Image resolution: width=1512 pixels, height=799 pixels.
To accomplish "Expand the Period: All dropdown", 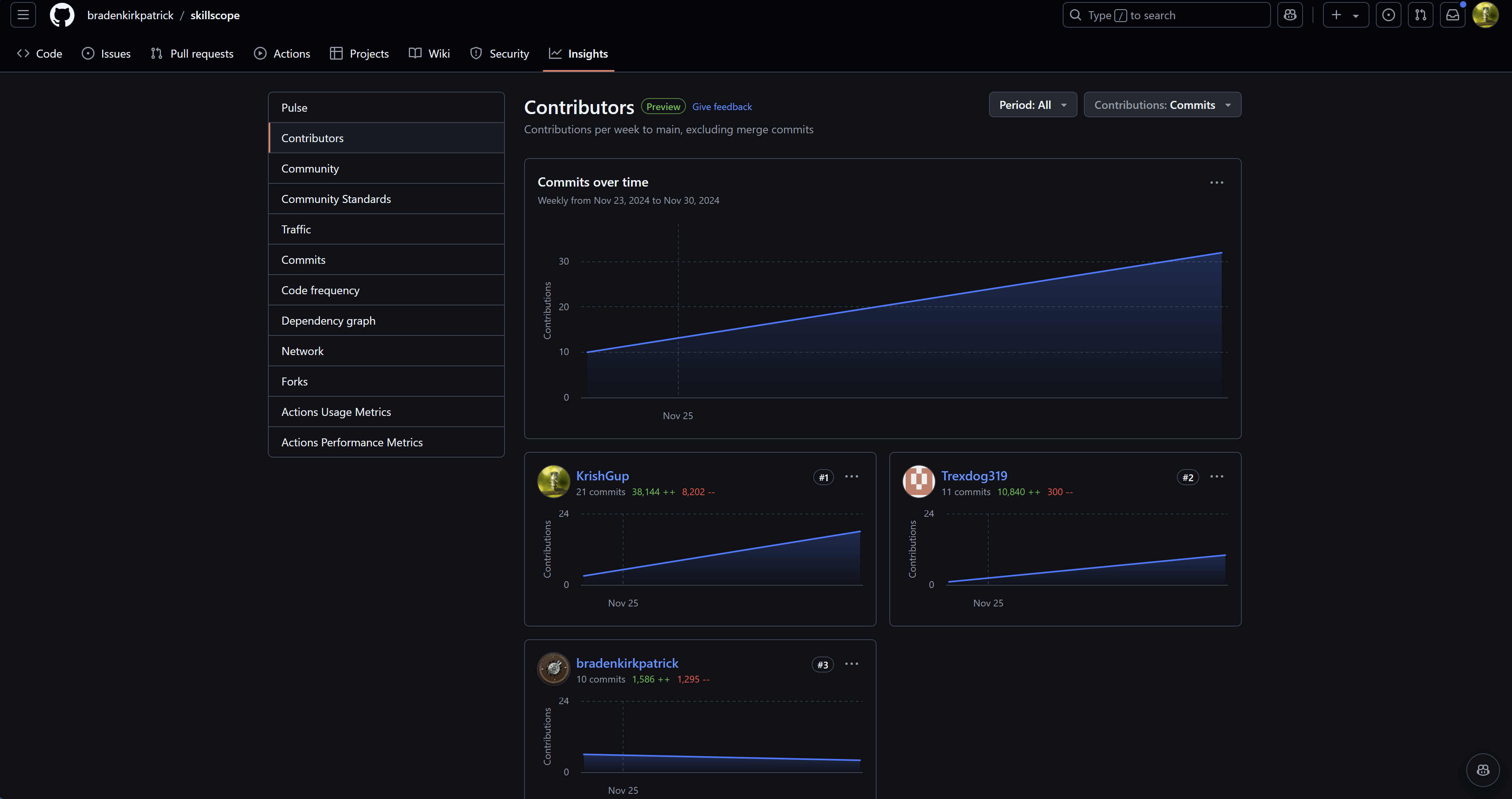I will pos(1032,105).
